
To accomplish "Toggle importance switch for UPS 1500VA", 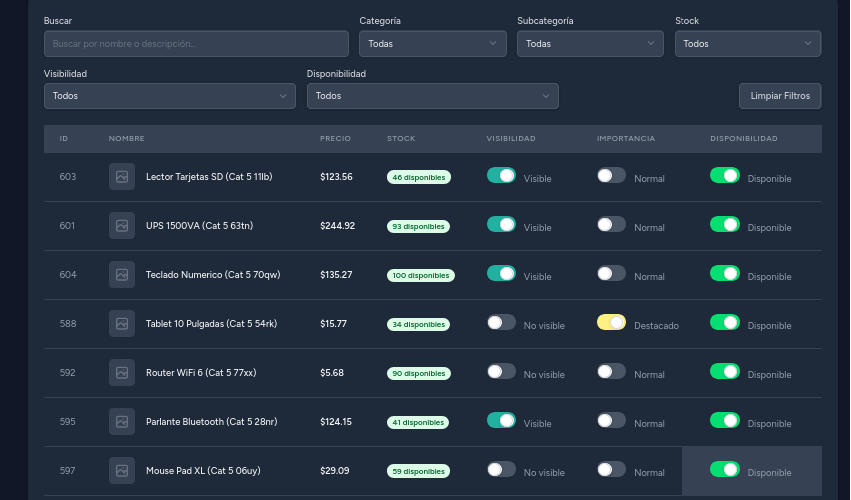I will coord(611,224).
